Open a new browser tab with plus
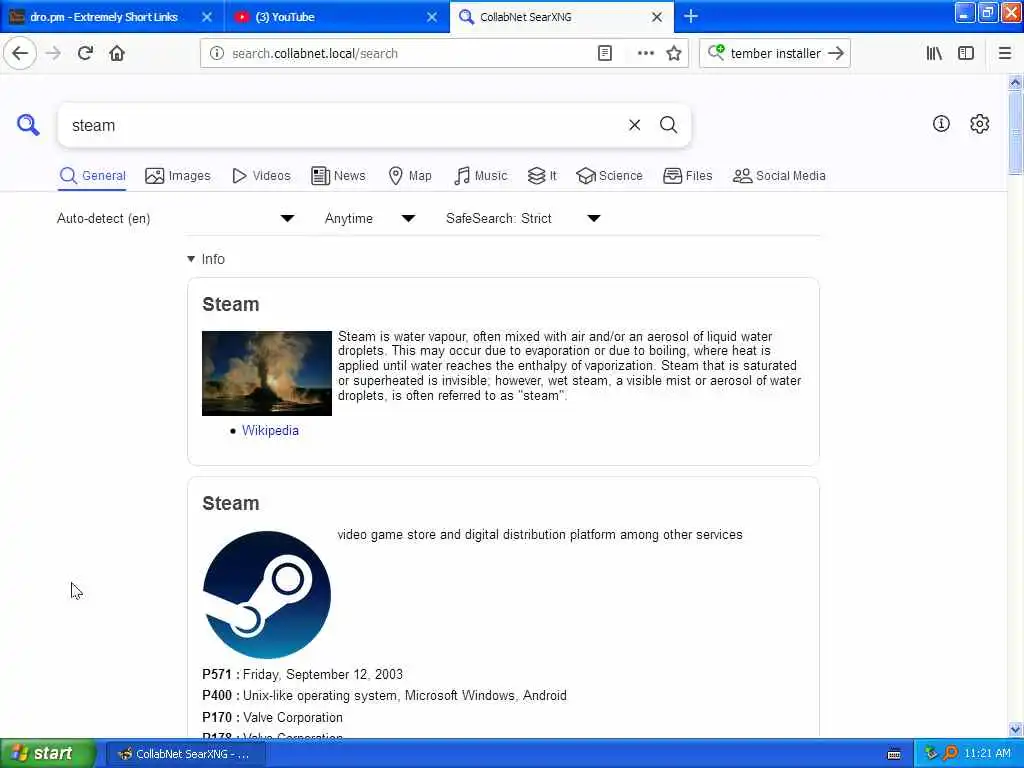Screen dimensions: 1024x768 point(690,16)
